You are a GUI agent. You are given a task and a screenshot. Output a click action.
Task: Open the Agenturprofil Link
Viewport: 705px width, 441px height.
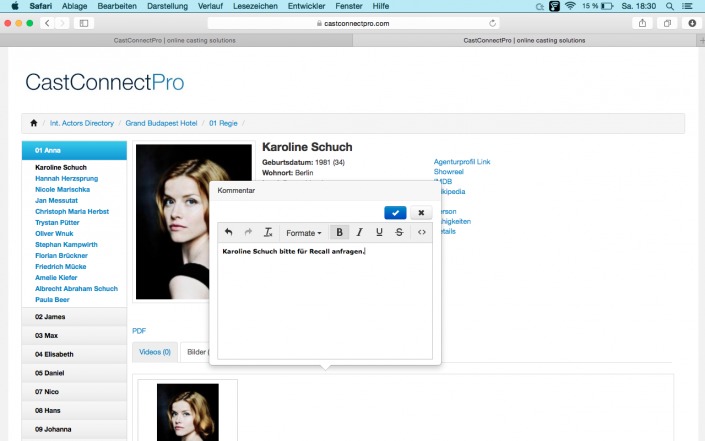462,162
